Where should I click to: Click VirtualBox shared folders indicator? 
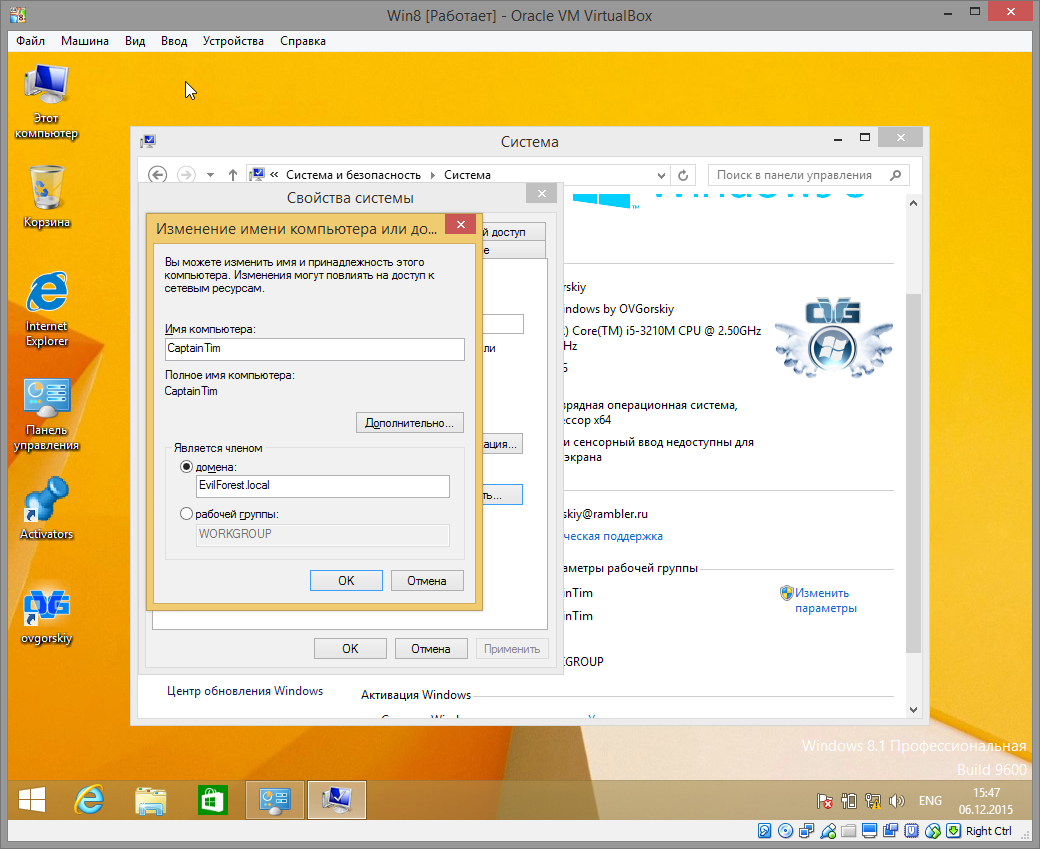coord(848,831)
